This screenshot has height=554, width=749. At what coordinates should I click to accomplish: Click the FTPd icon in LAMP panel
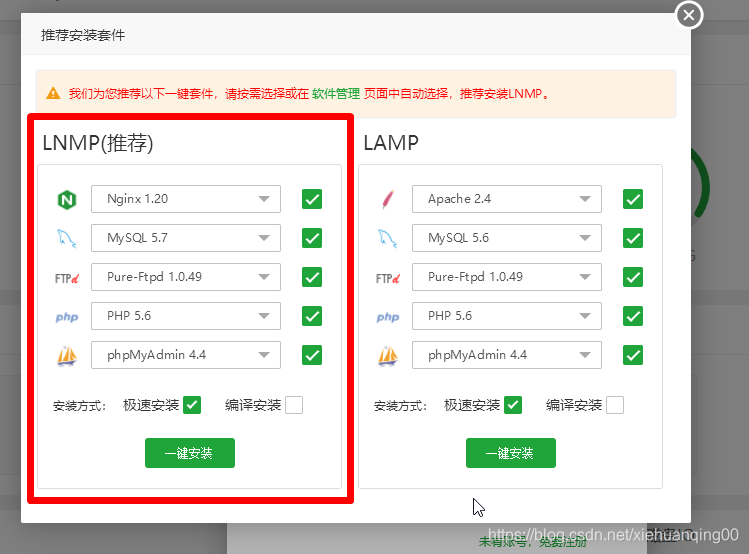coord(388,278)
